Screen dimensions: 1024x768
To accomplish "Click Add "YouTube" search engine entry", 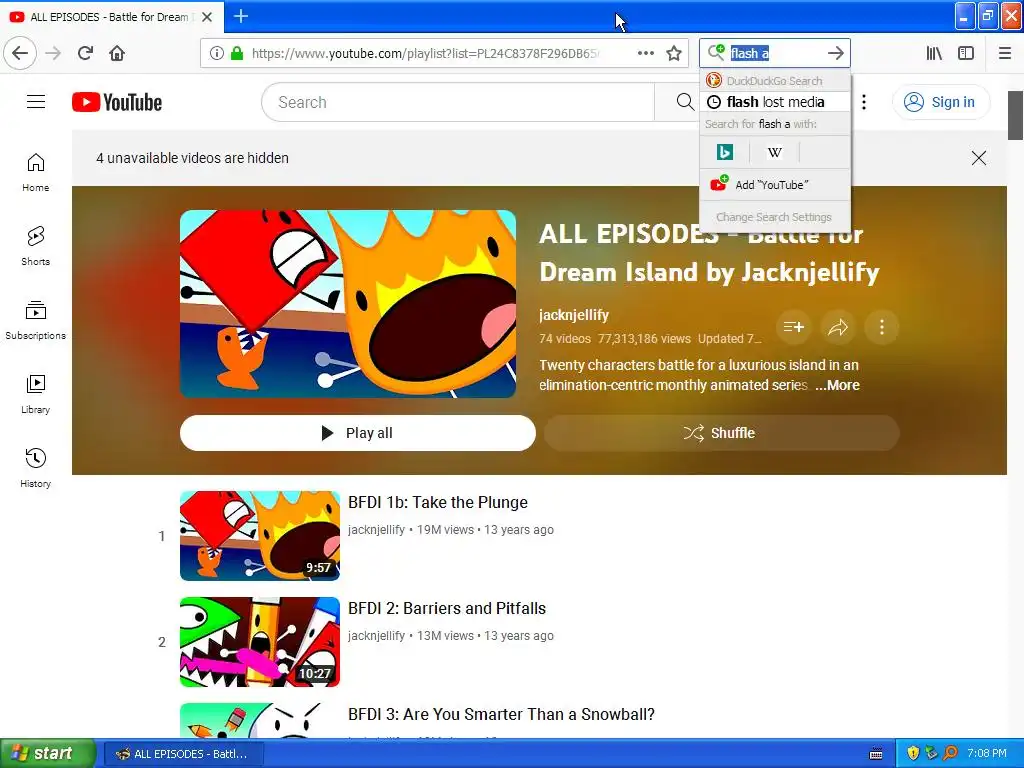I will [775, 185].
